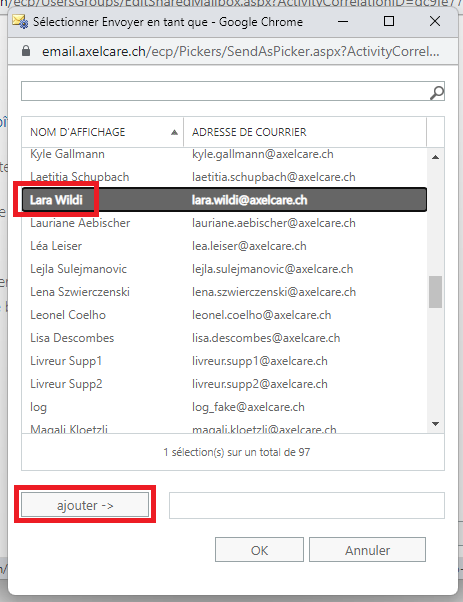Click the Adresse de courrier column header
463x602 pixels.
305,132
